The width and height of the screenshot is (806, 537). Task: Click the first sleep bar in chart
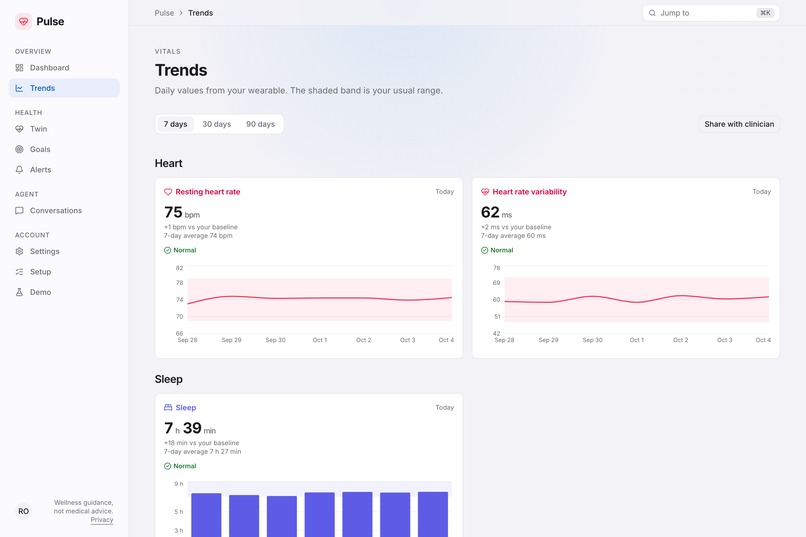(206, 515)
